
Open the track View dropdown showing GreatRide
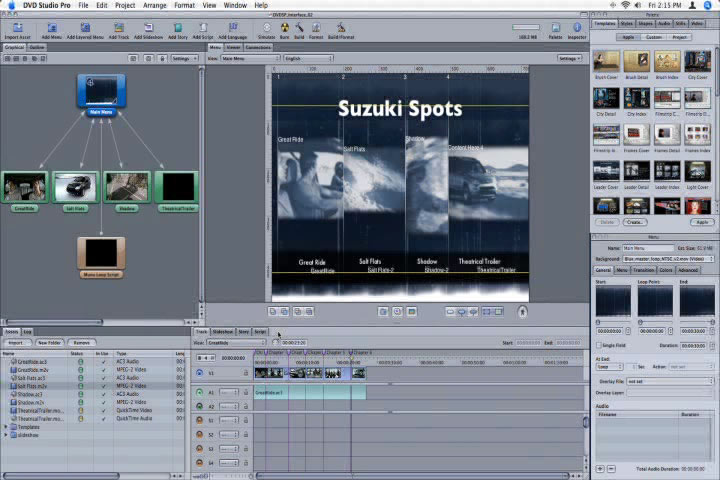tap(236, 343)
